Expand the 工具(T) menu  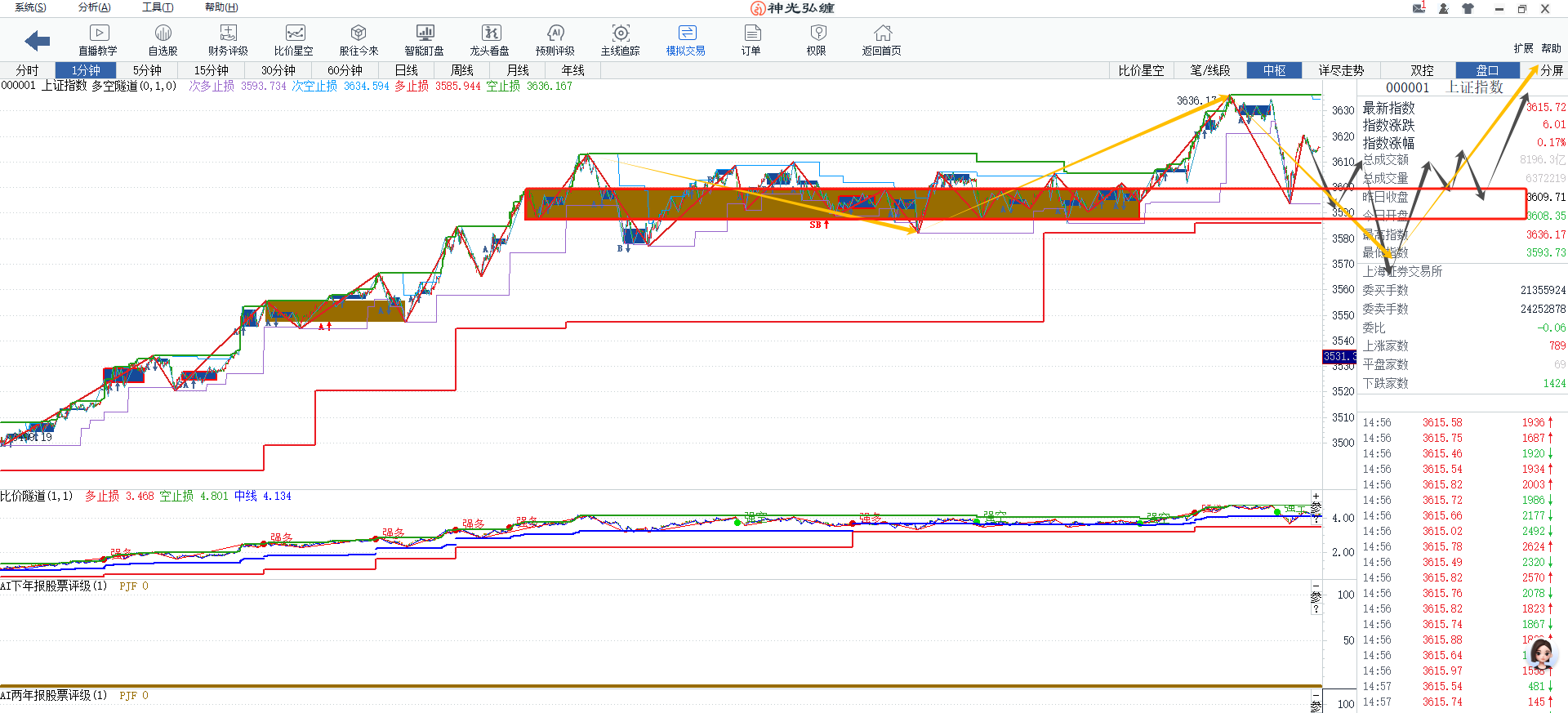[158, 7]
